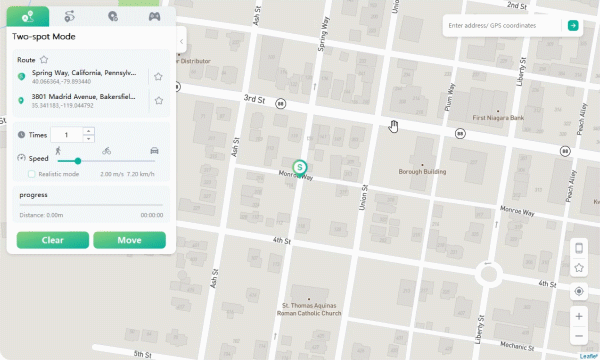Zoom in the map with plus

(579, 316)
